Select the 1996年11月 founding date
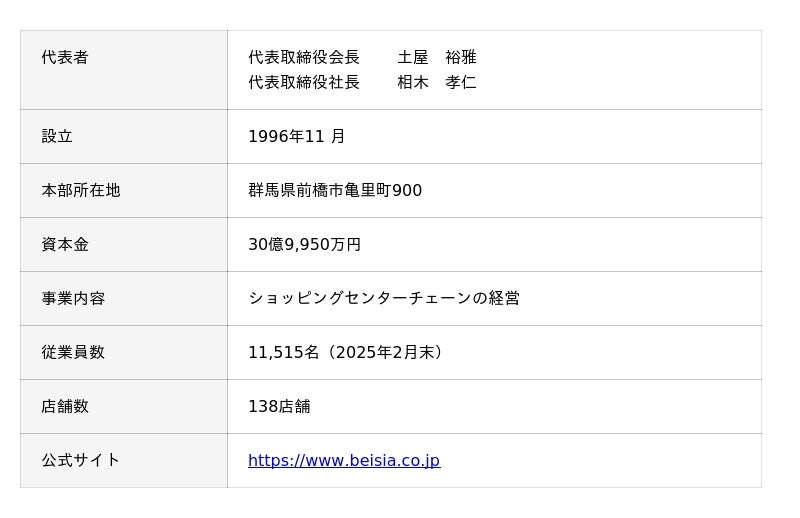800x518 pixels. pyautogui.click(x=297, y=136)
